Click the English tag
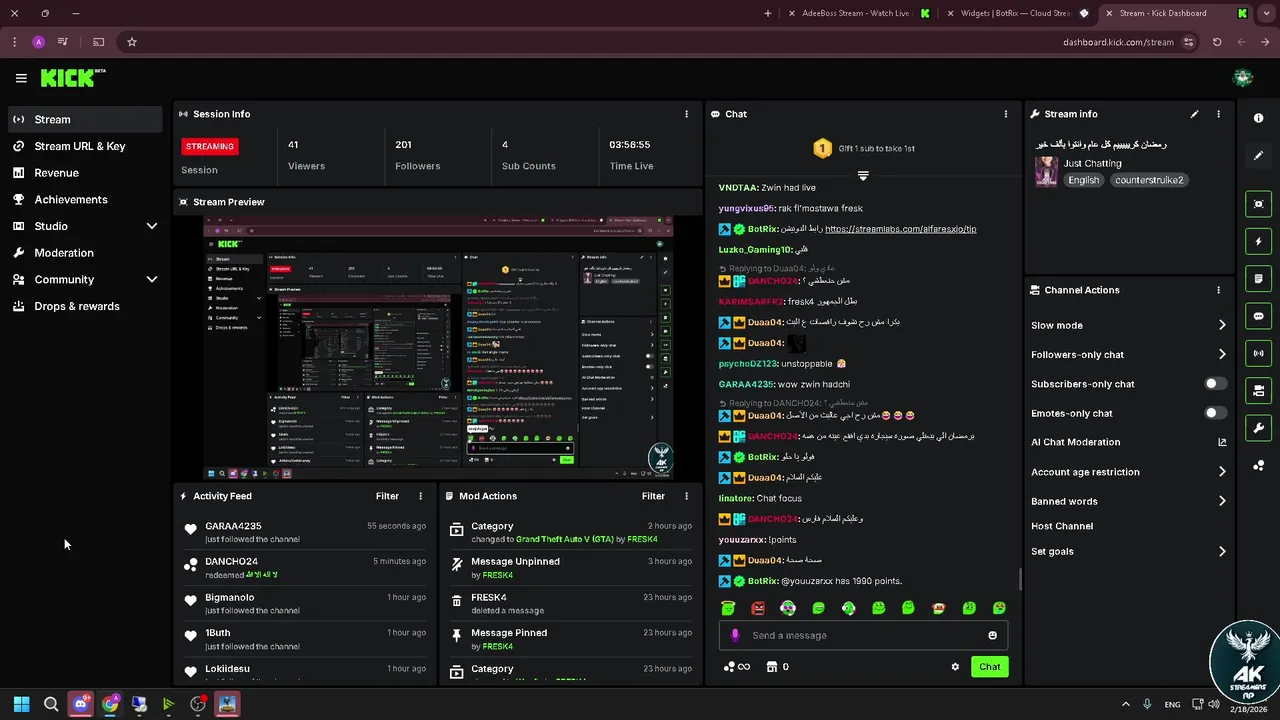 click(1083, 180)
